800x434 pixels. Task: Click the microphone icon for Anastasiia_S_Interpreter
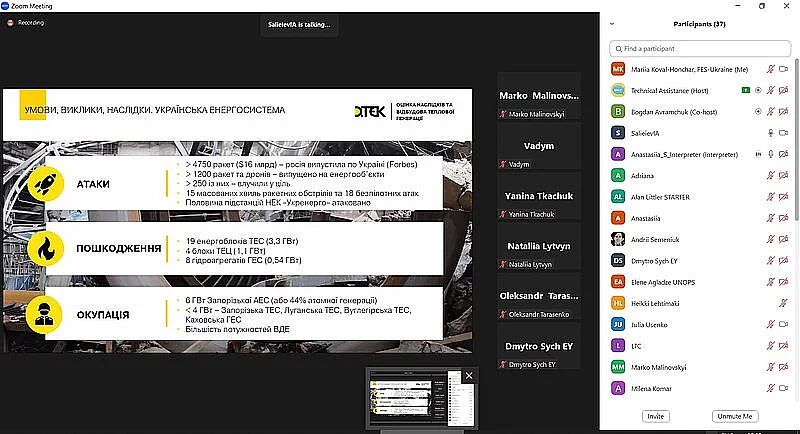tap(770, 154)
